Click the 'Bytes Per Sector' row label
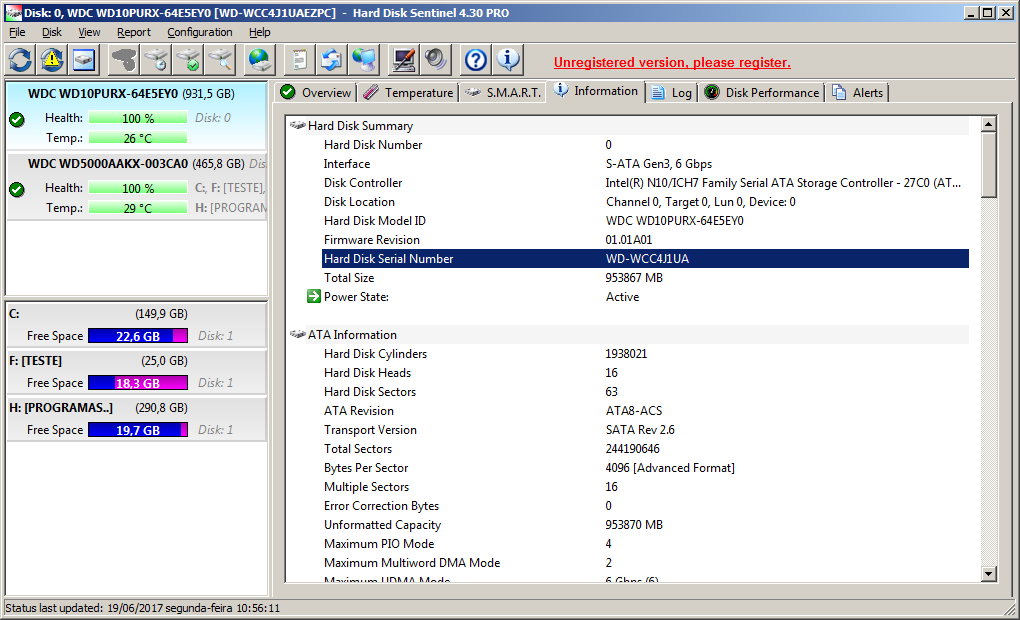The width and height of the screenshot is (1020, 620). click(366, 468)
